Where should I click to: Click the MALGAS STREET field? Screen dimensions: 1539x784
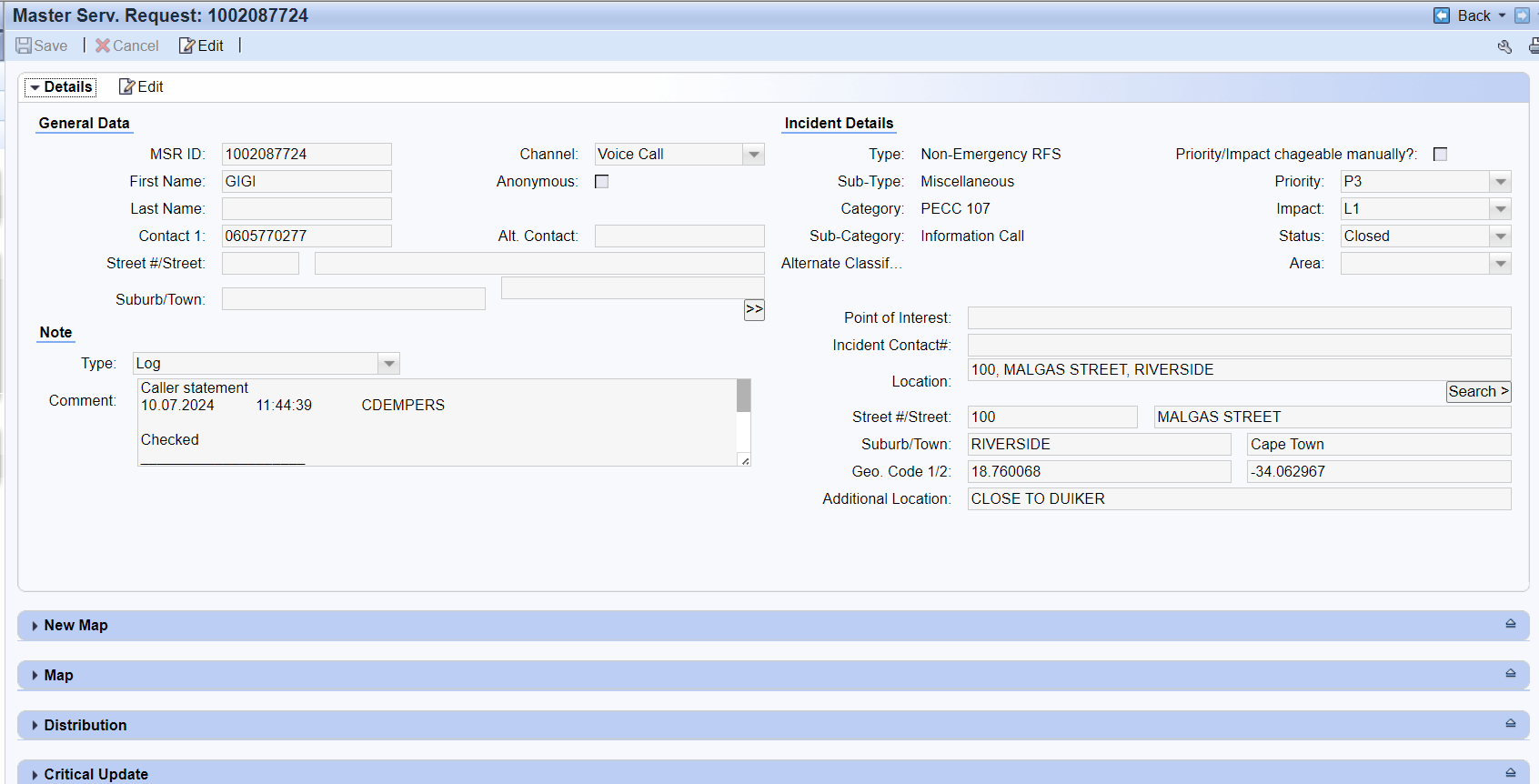coord(1333,417)
